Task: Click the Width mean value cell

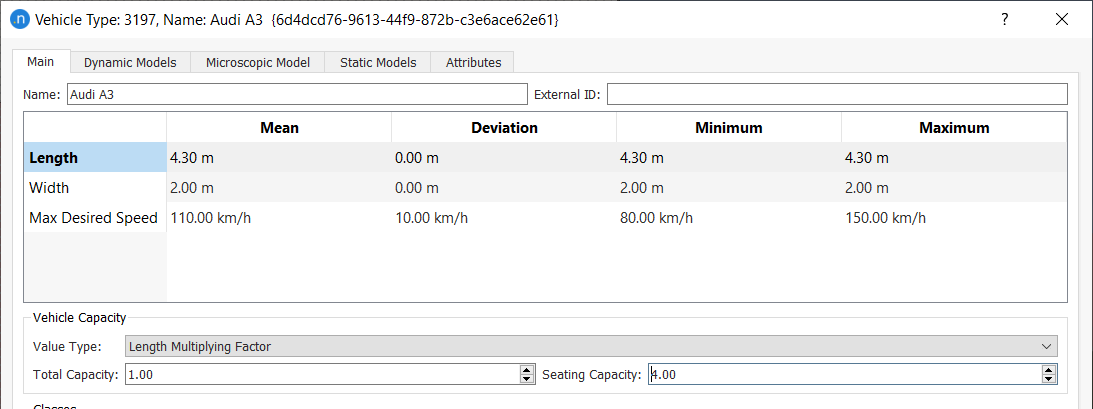Action: (x=278, y=188)
